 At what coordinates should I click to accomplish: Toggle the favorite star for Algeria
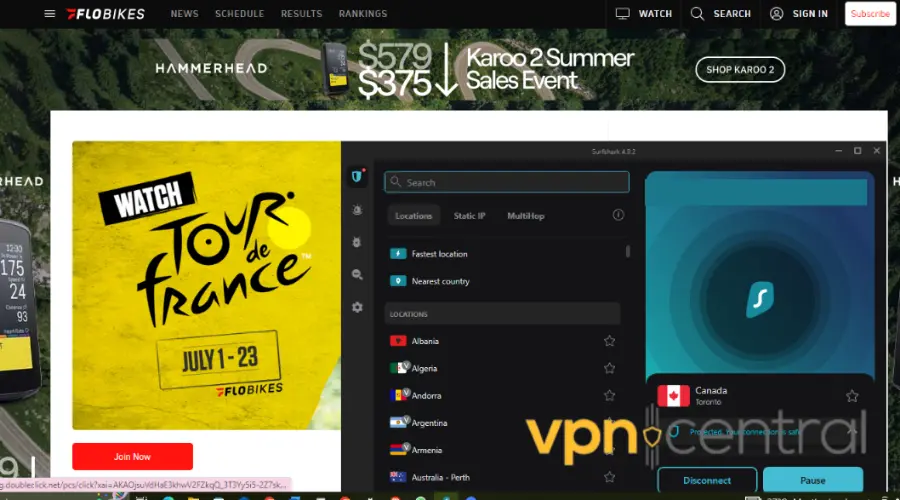coord(609,368)
